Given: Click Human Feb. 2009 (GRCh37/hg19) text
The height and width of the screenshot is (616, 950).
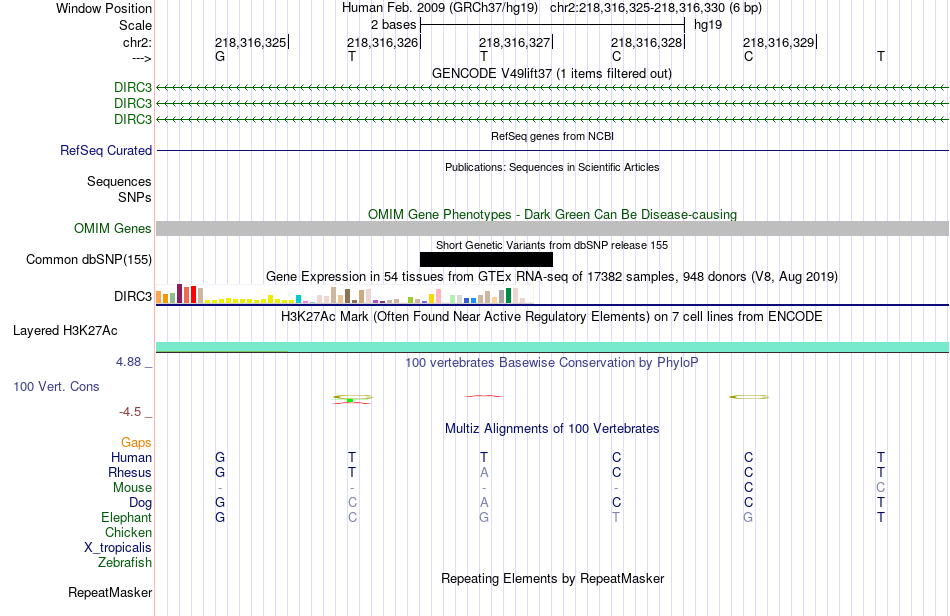Looking at the screenshot, I should pyautogui.click(x=440, y=8).
